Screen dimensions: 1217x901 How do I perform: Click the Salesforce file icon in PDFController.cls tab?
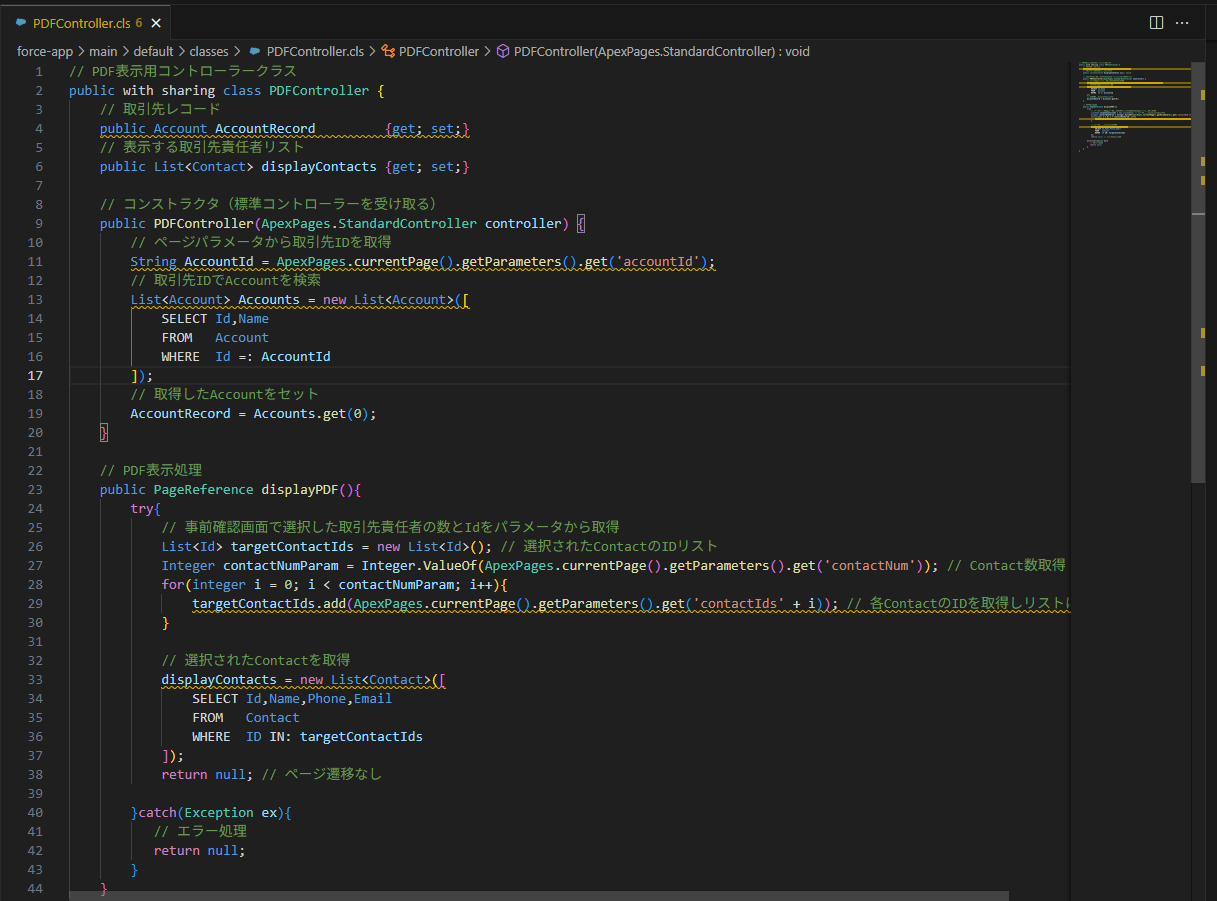pyautogui.click(x=20, y=22)
